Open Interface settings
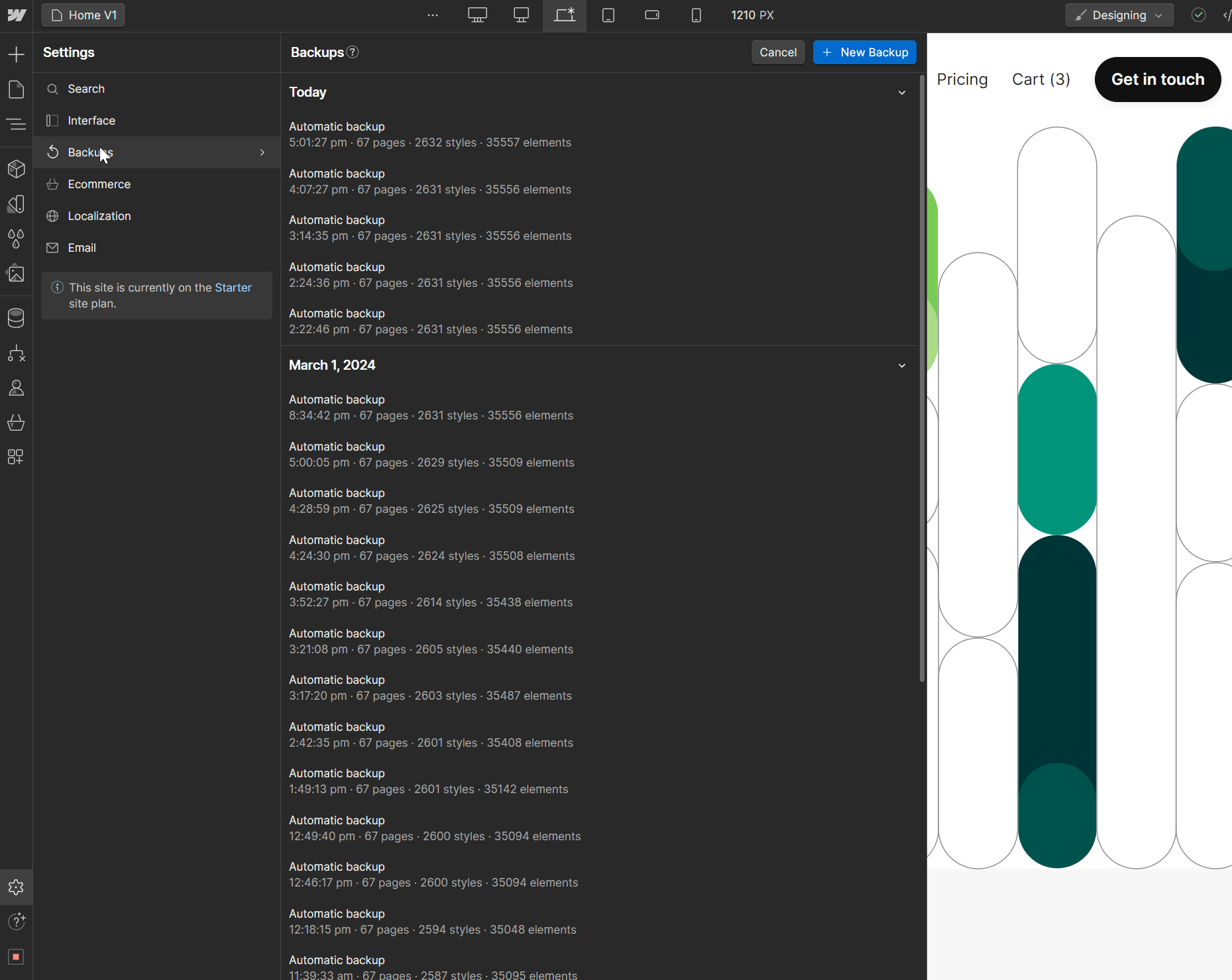1232x980 pixels. [157, 121]
